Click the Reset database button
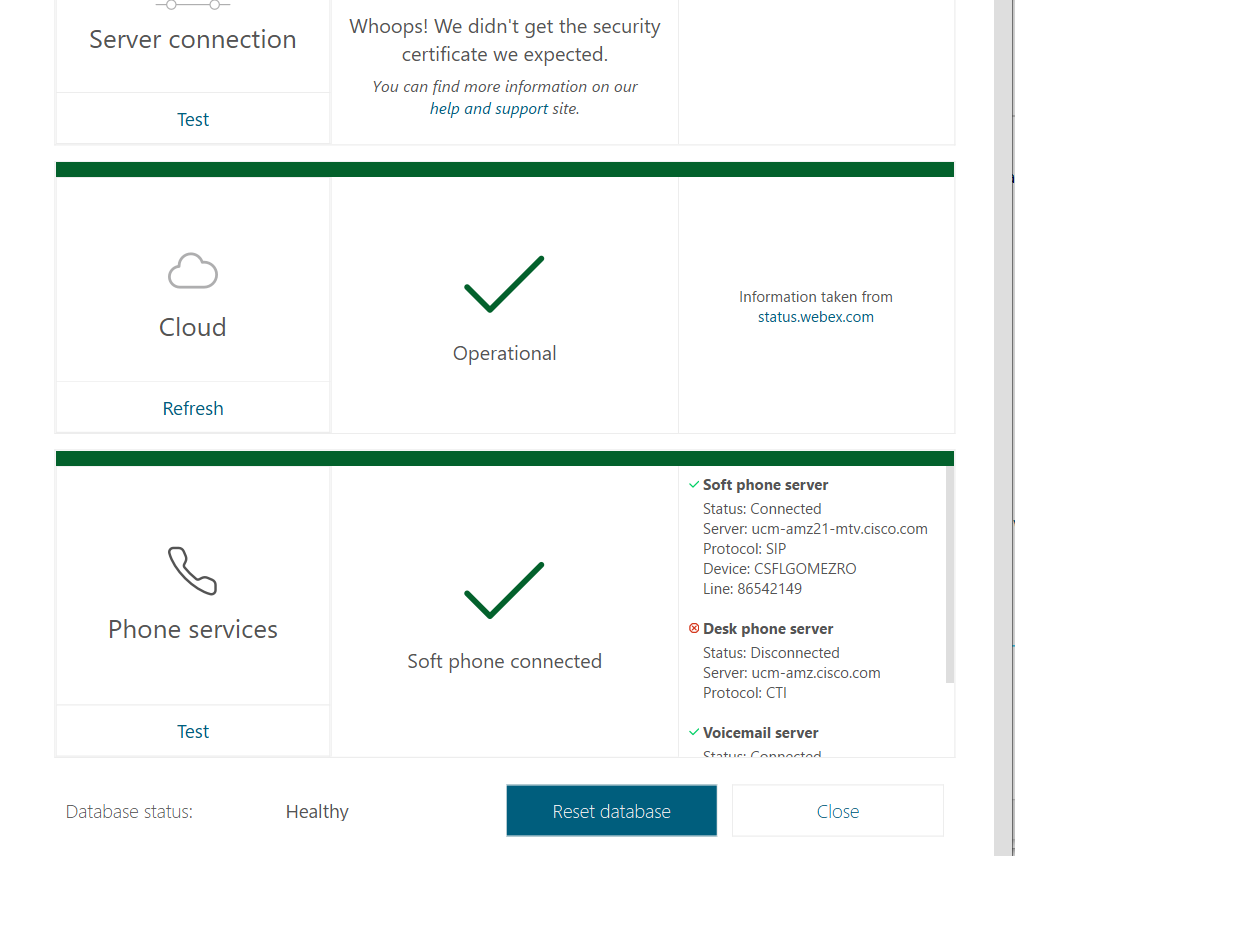The width and height of the screenshot is (1257, 933). 611,810
